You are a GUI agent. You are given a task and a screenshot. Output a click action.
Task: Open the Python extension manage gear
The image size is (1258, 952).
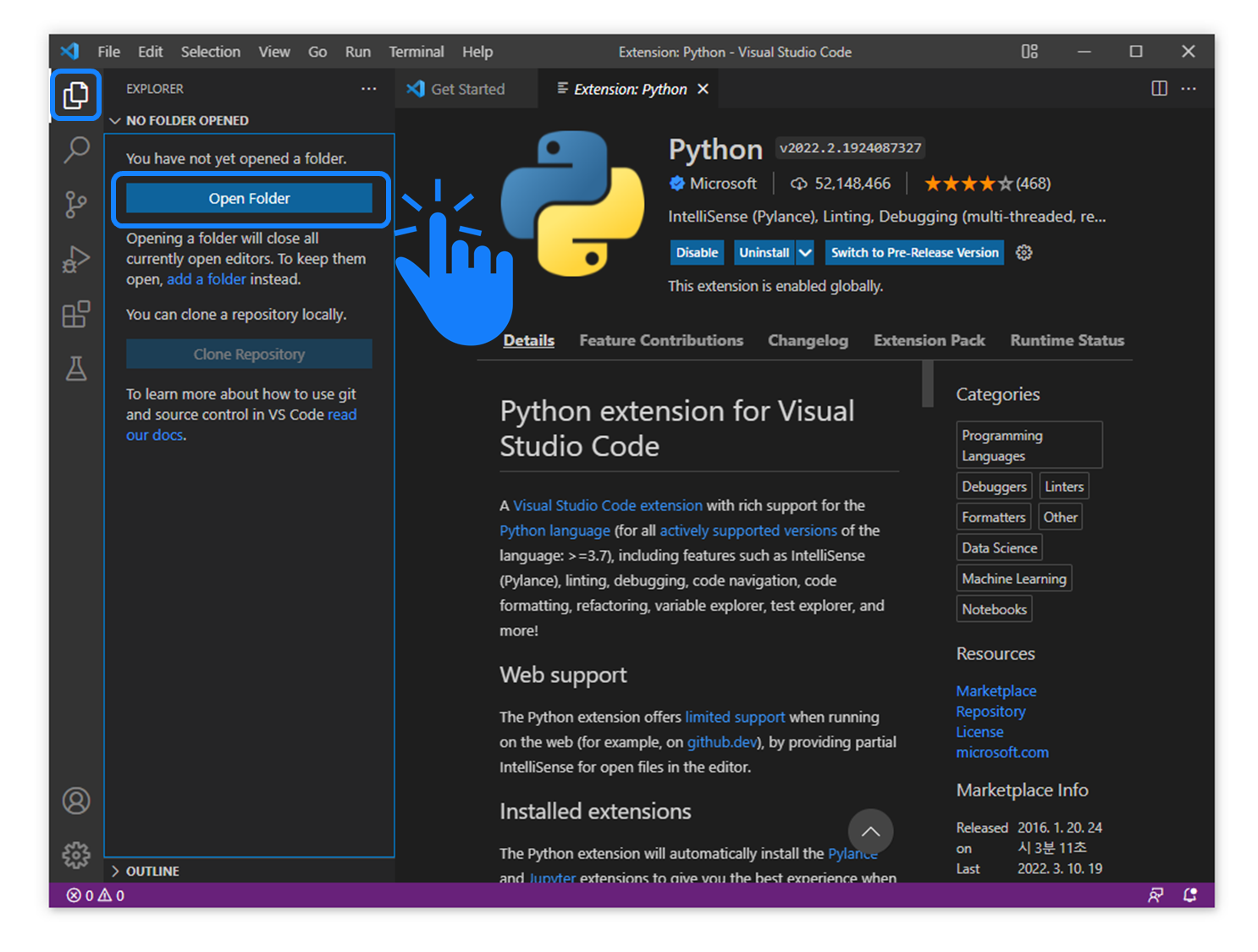click(1024, 252)
